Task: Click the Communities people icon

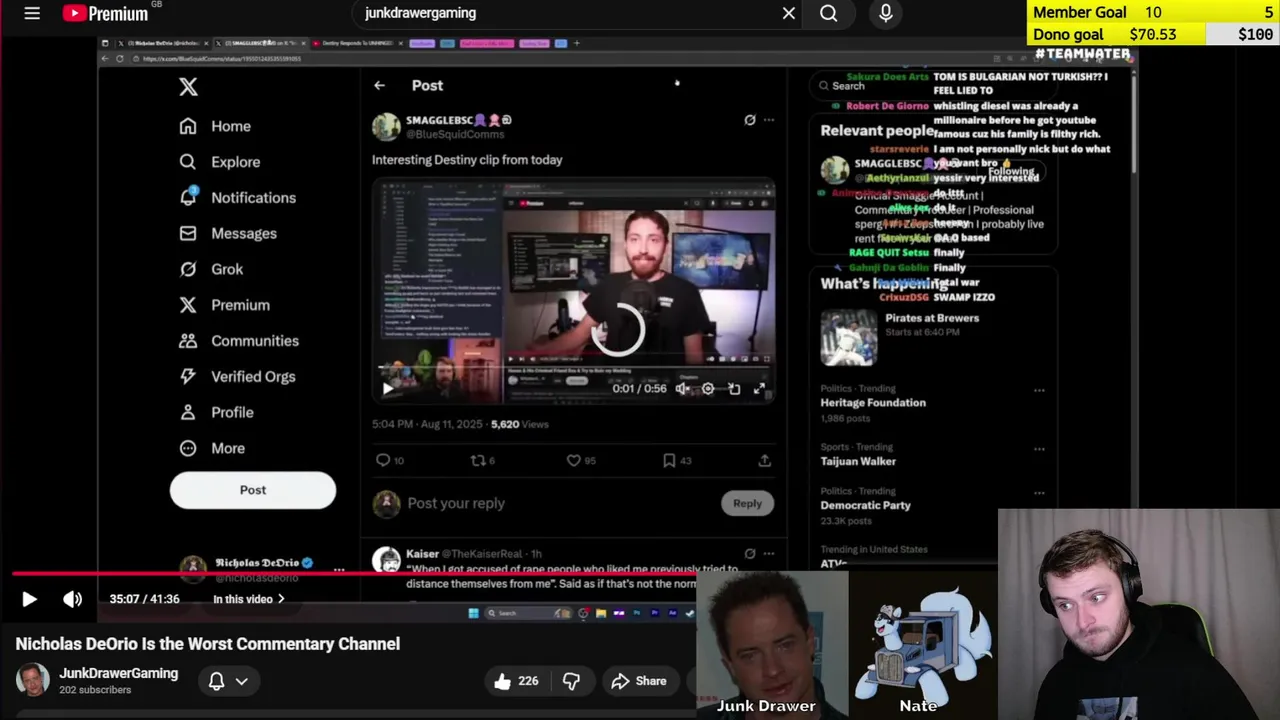Action: [x=188, y=341]
